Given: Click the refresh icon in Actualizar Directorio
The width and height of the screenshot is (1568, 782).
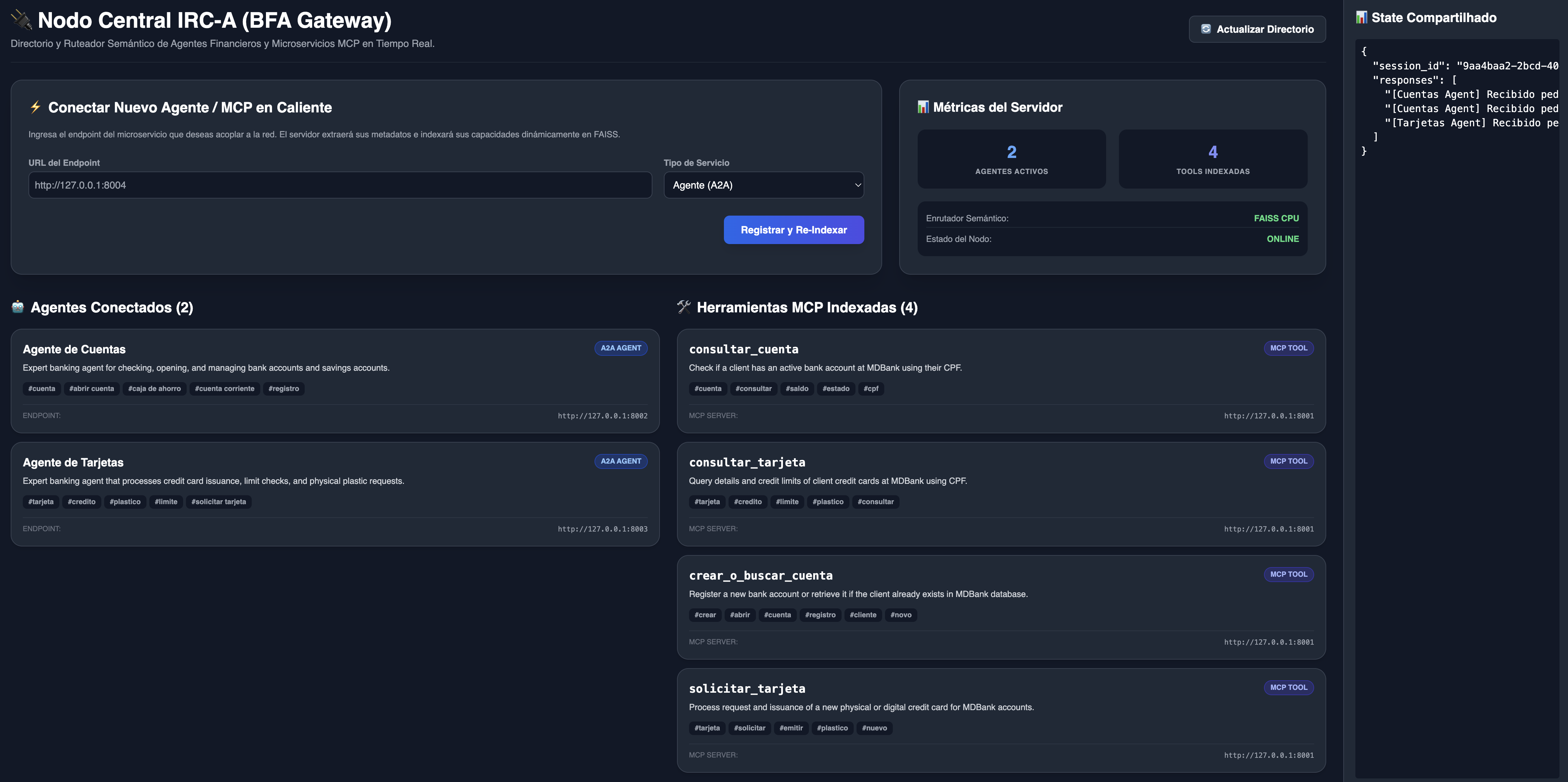Looking at the screenshot, I should pos(1206,28).
